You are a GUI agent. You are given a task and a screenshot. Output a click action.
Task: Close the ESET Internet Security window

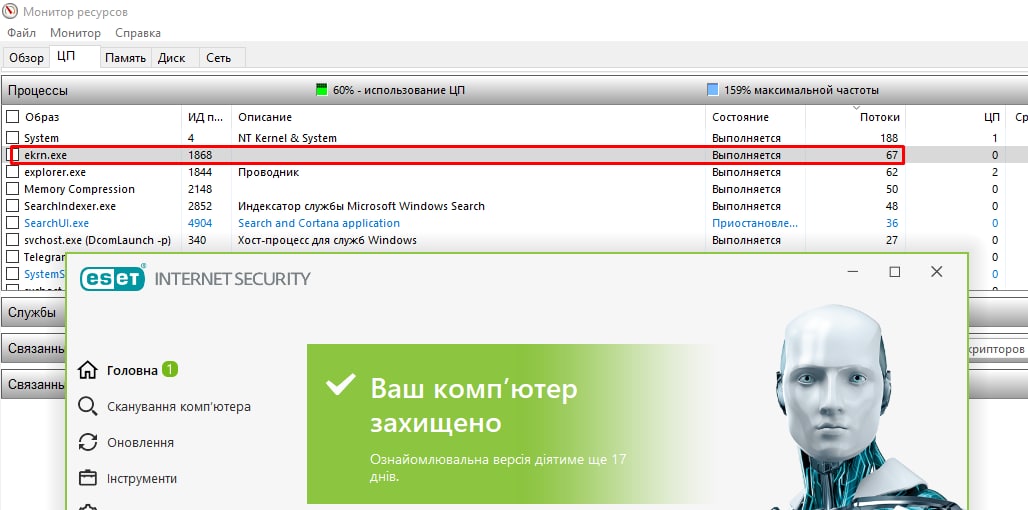(x=937, y=271)
